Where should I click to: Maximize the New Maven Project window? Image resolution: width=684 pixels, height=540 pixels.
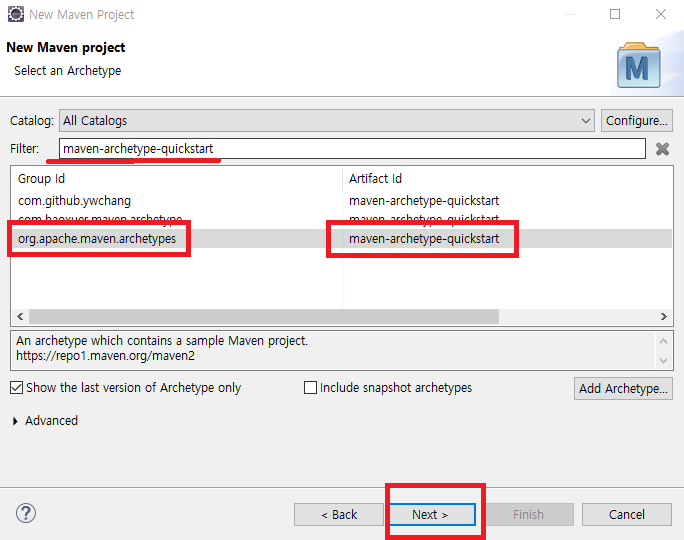(615, 14)
